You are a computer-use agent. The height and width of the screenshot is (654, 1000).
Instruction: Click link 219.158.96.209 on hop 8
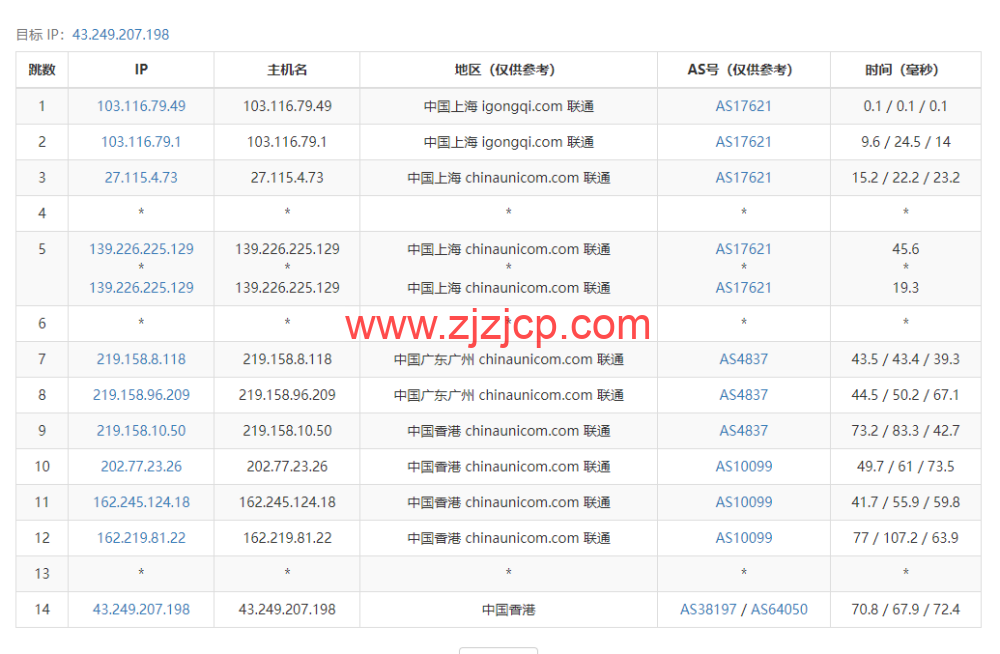point(140,394)
